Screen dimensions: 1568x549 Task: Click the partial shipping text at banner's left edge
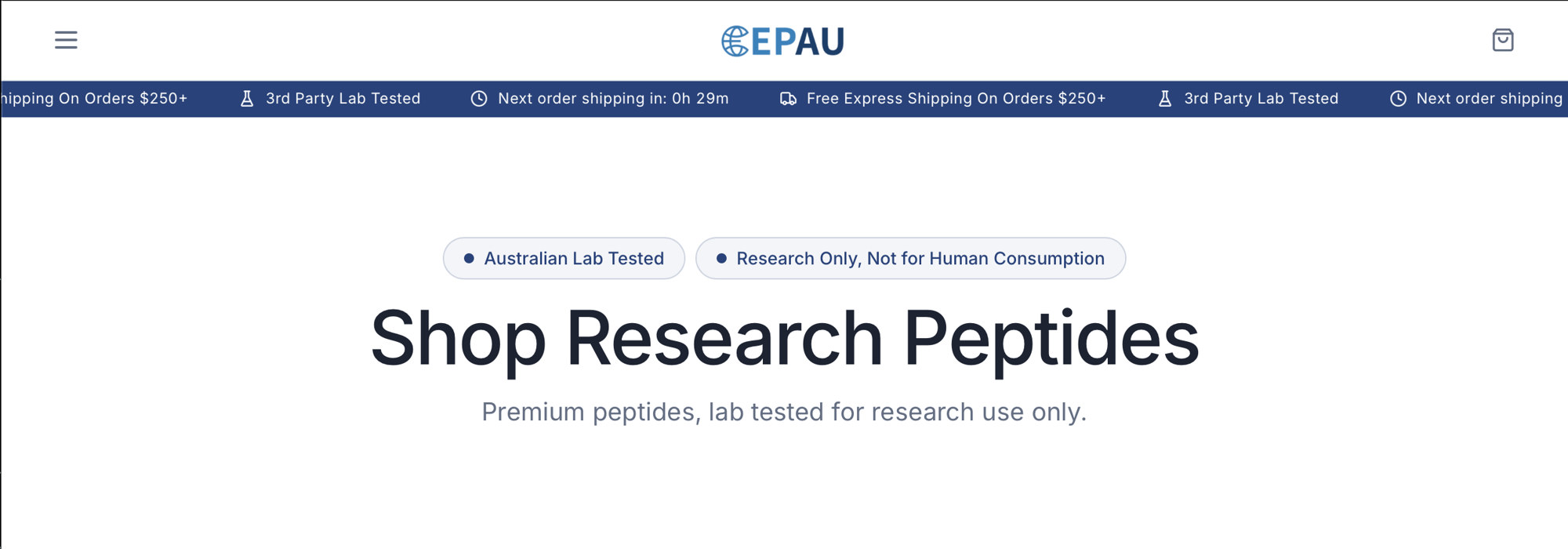coord(94,99)
